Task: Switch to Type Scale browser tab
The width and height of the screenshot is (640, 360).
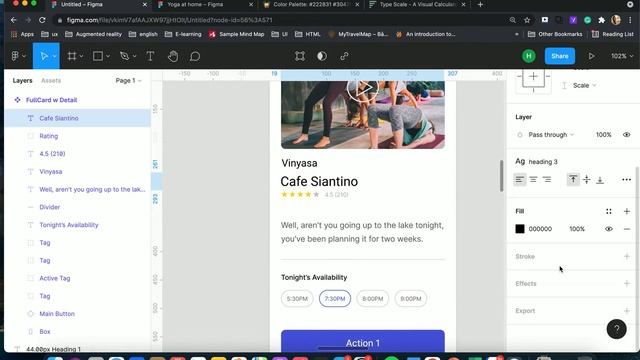Action: pos(416,4)
